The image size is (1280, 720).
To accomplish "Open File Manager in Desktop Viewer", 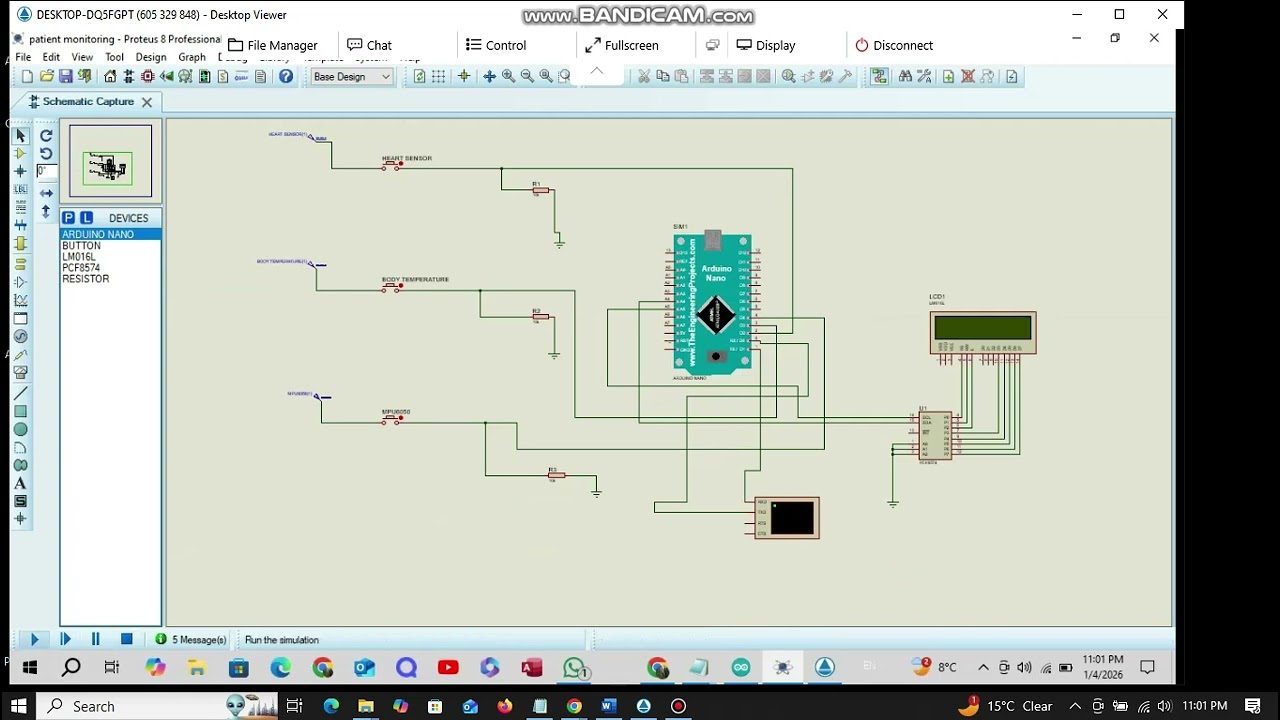I will [272, 45].
